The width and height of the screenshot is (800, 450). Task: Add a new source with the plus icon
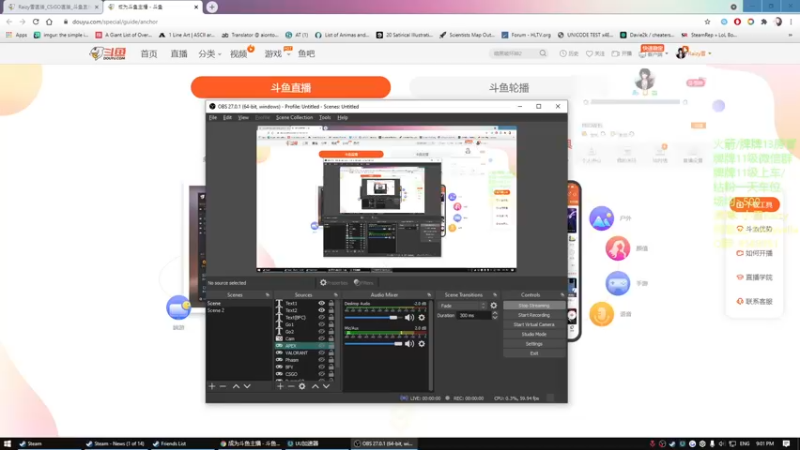[x=280, y=386]
